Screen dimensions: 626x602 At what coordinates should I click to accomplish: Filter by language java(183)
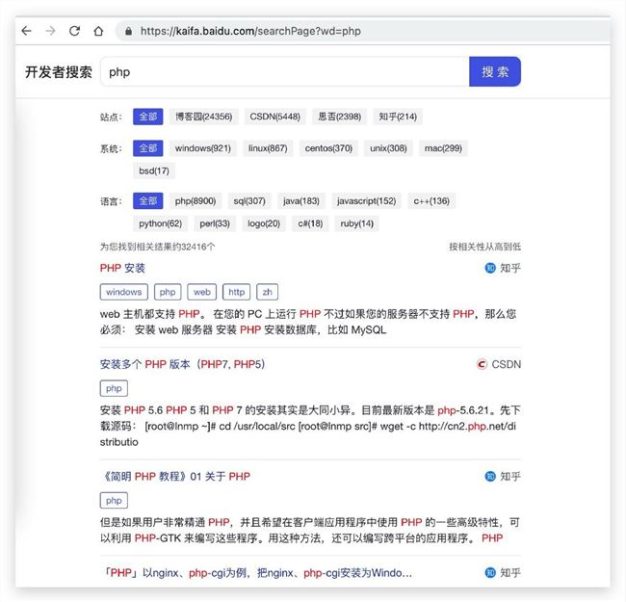tap(301, 201)
